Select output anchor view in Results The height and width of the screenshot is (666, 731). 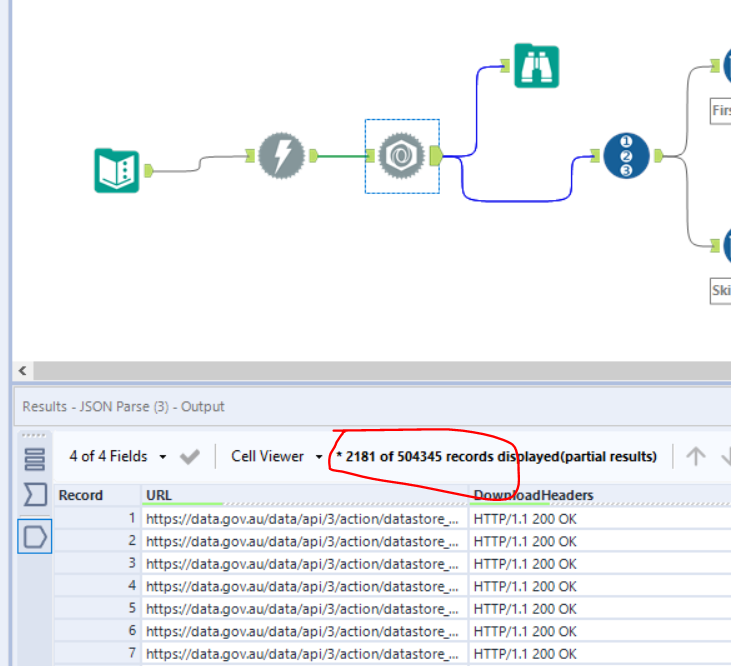point(34,537)
